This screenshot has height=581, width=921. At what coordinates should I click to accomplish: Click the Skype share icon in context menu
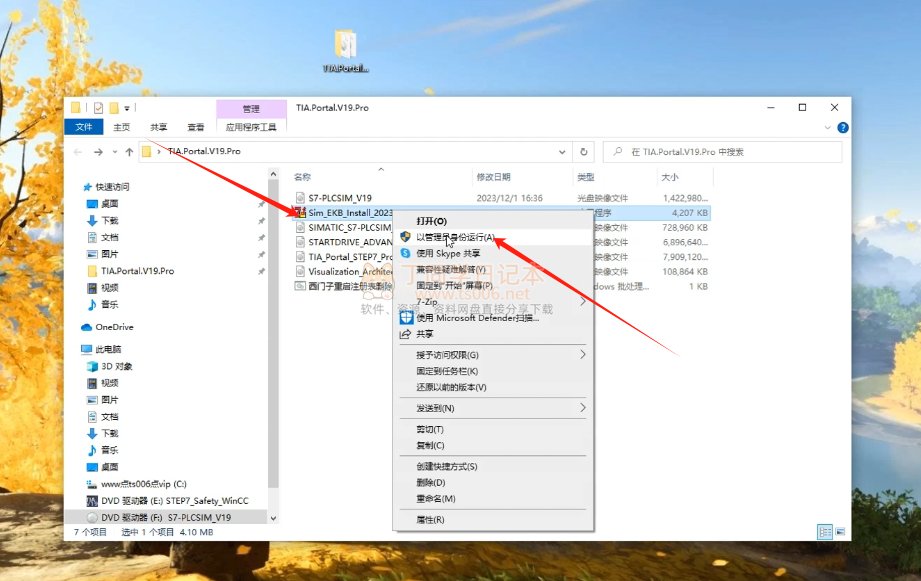(405, 253)
